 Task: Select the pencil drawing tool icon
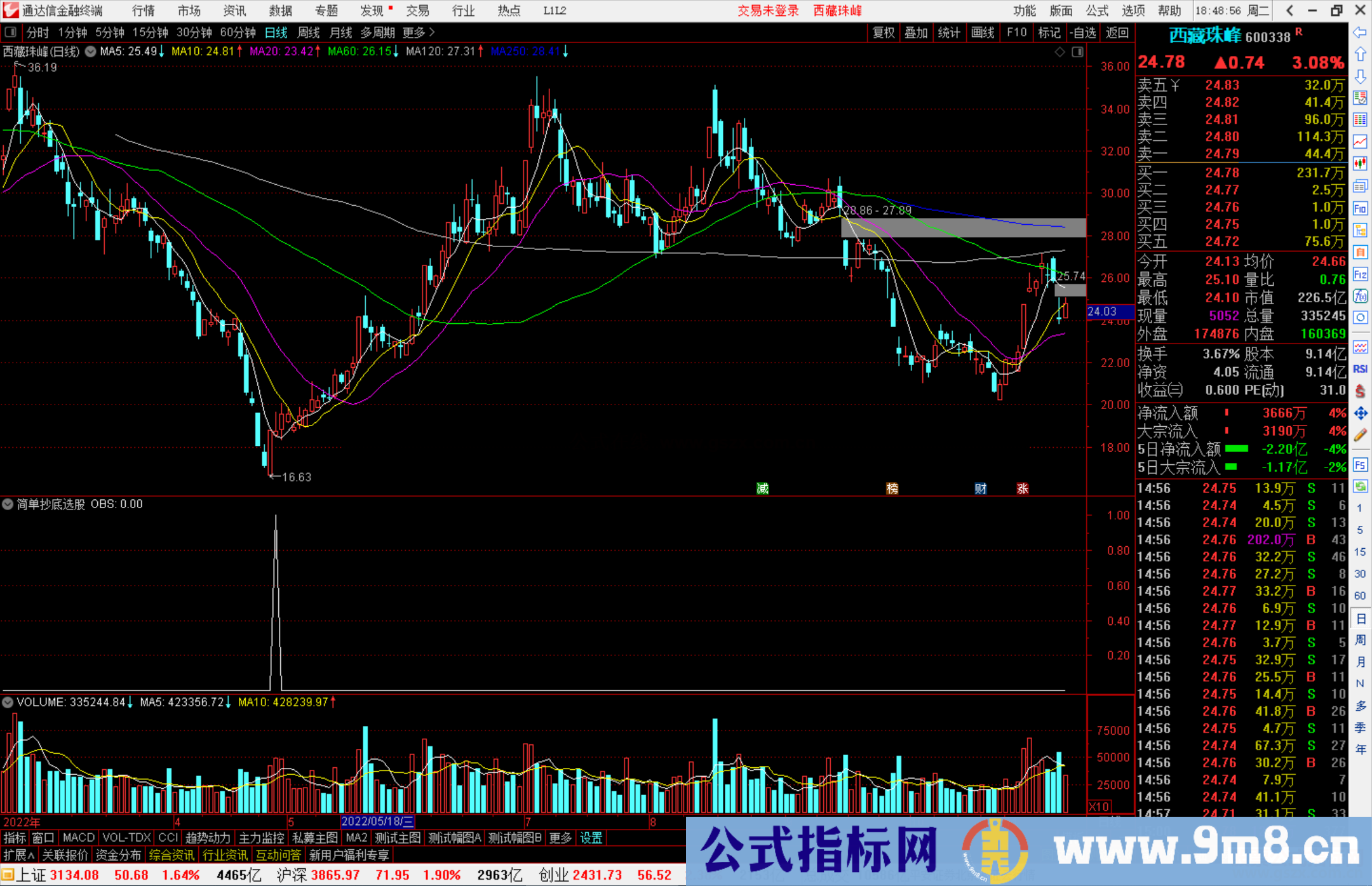click(1360, 436)
